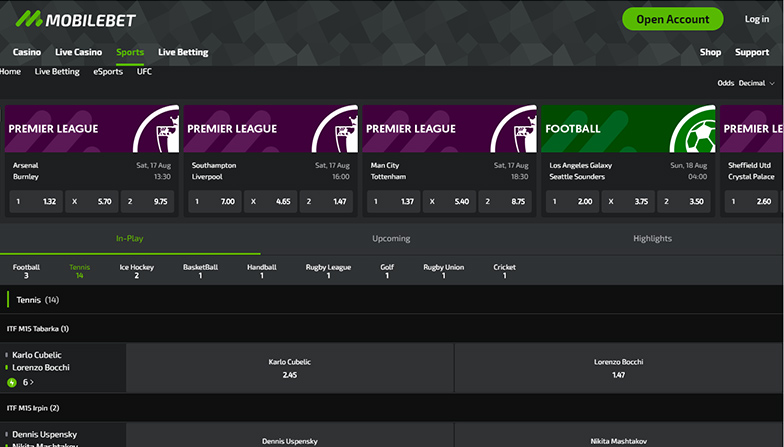This screenshot has height=447, width=784.
Task: Bet on Los Angeles Galaxy at 2.00
Action: pyautogui.click(x=572, y=202)
